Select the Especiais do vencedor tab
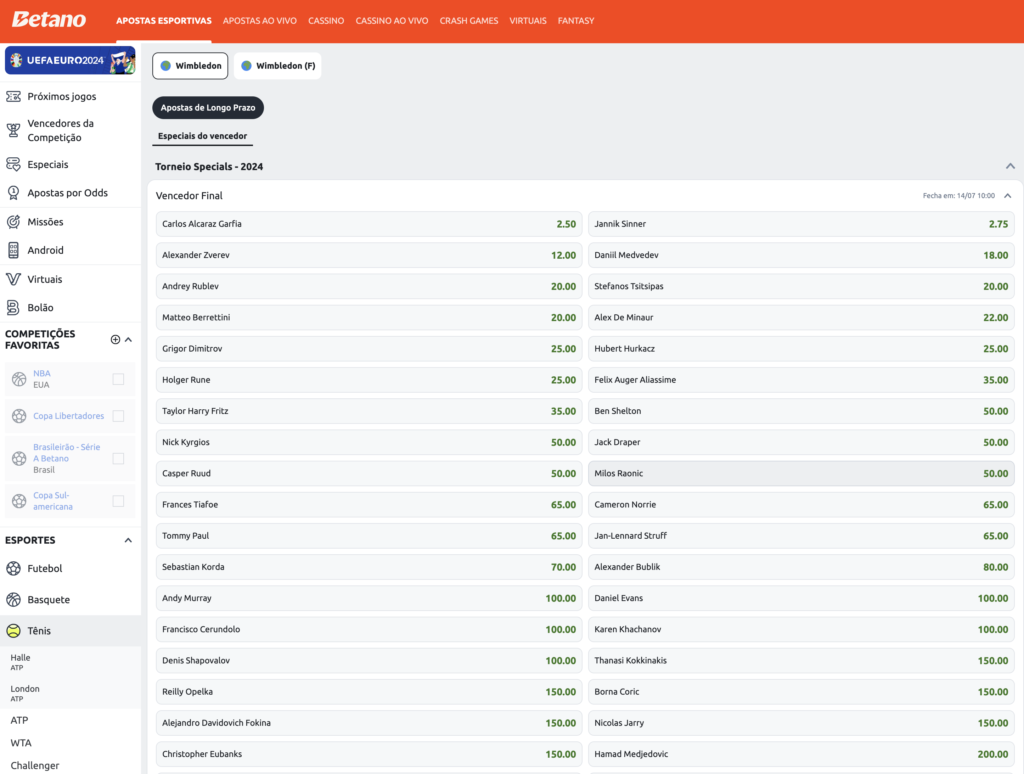 (x=202, y=136)
